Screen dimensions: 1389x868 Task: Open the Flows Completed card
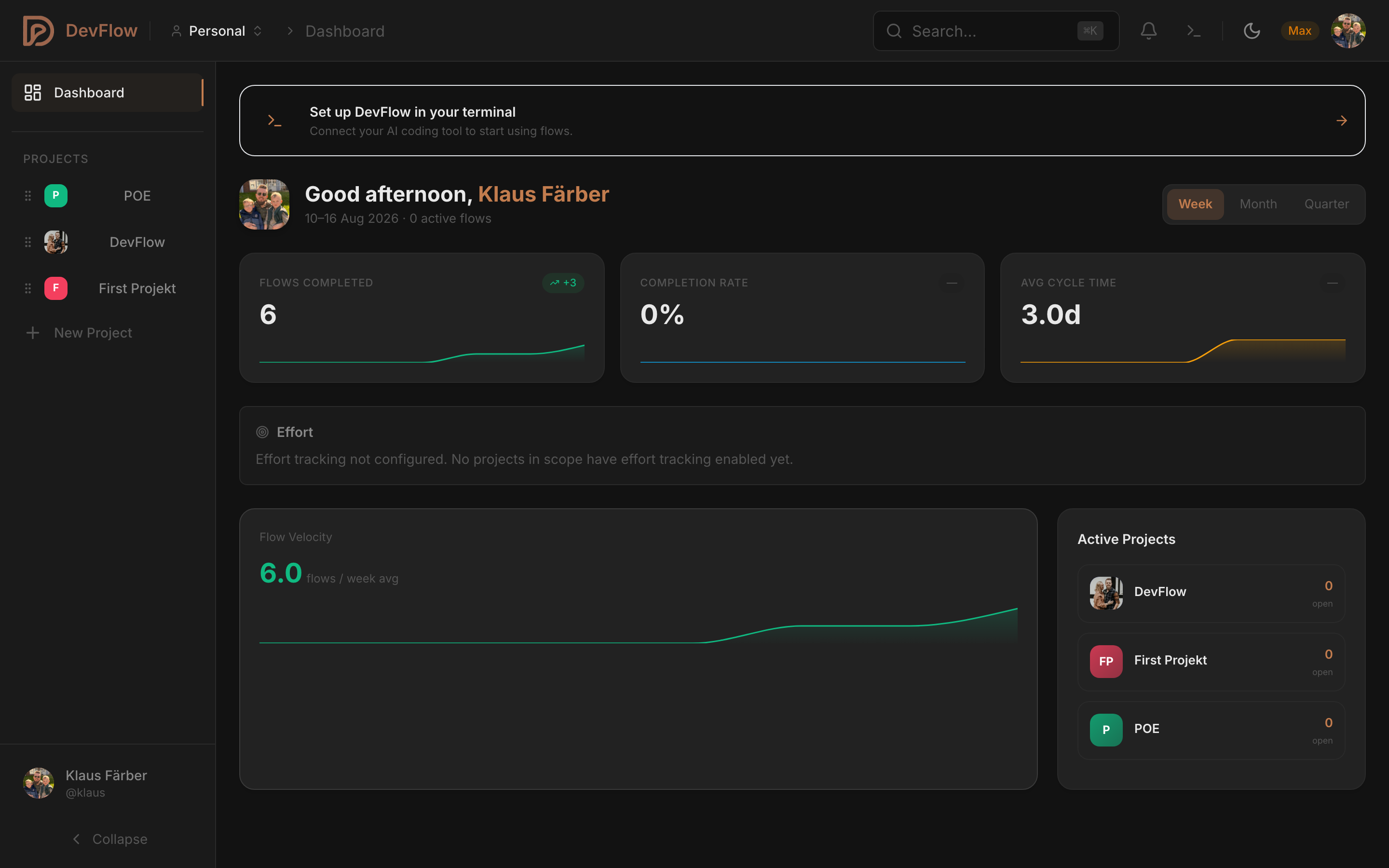coord(422,318)
